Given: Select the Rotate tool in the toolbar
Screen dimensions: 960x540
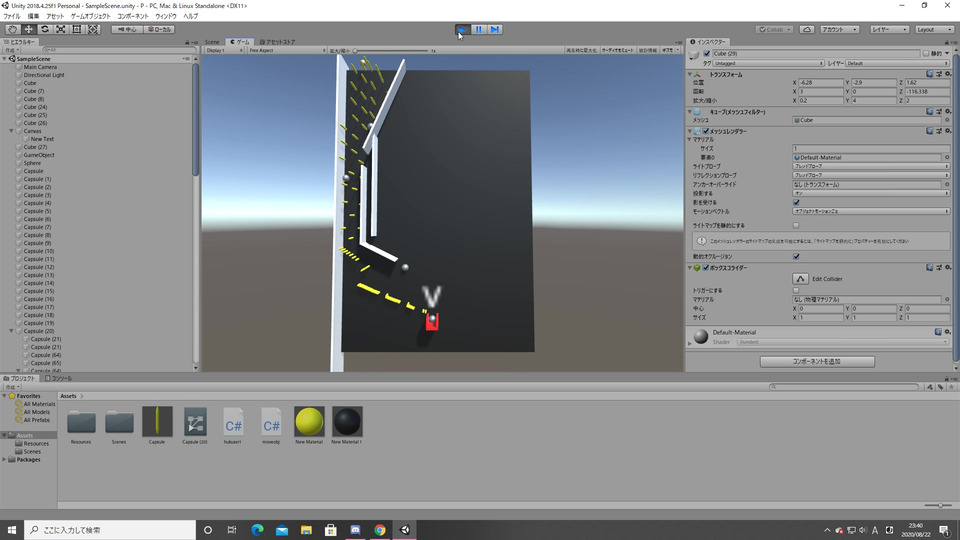Looking at the screenshot, I should click(x=44, y=29).
